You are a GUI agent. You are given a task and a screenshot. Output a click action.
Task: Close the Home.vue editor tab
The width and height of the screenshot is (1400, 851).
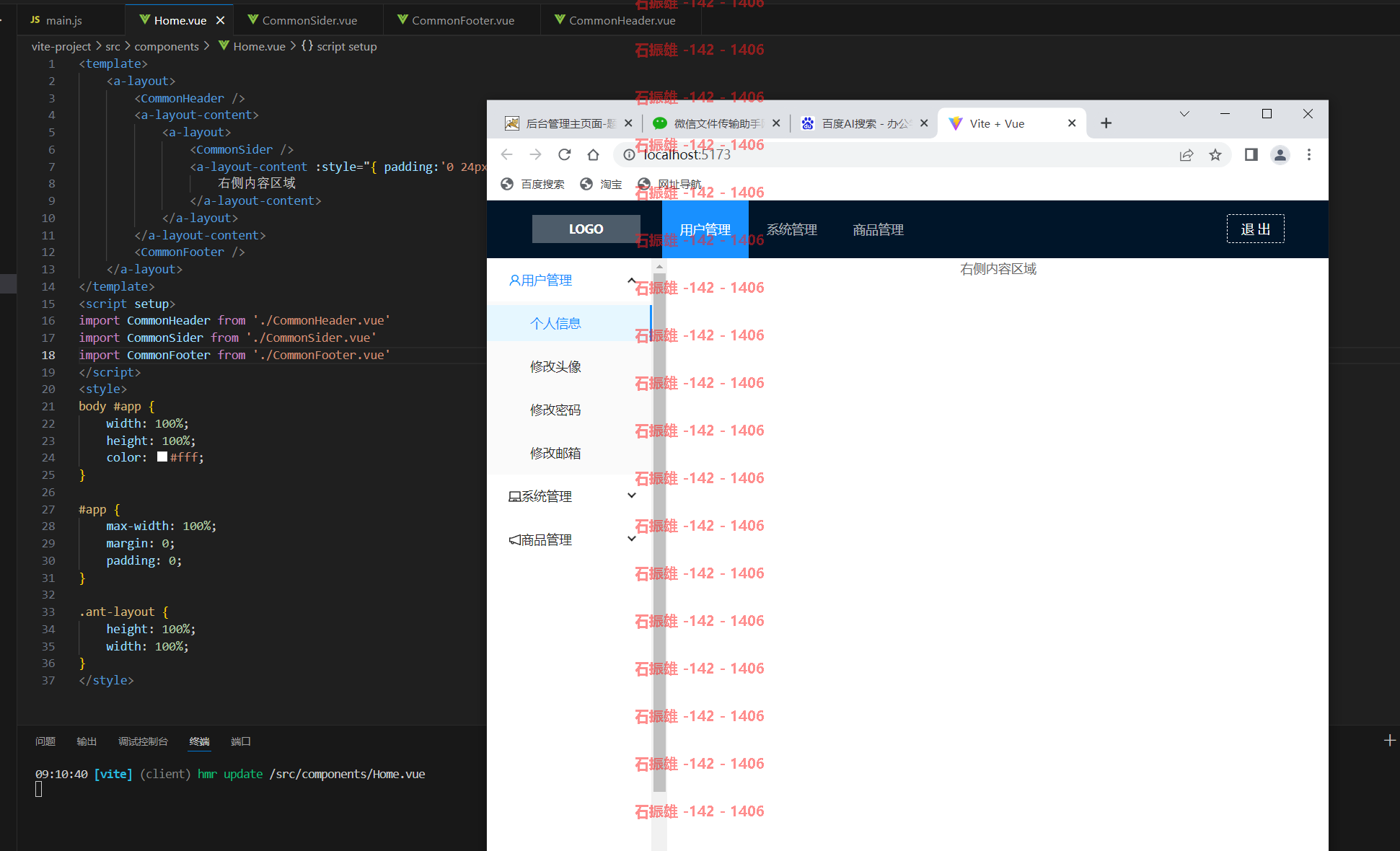click(220, 20)
